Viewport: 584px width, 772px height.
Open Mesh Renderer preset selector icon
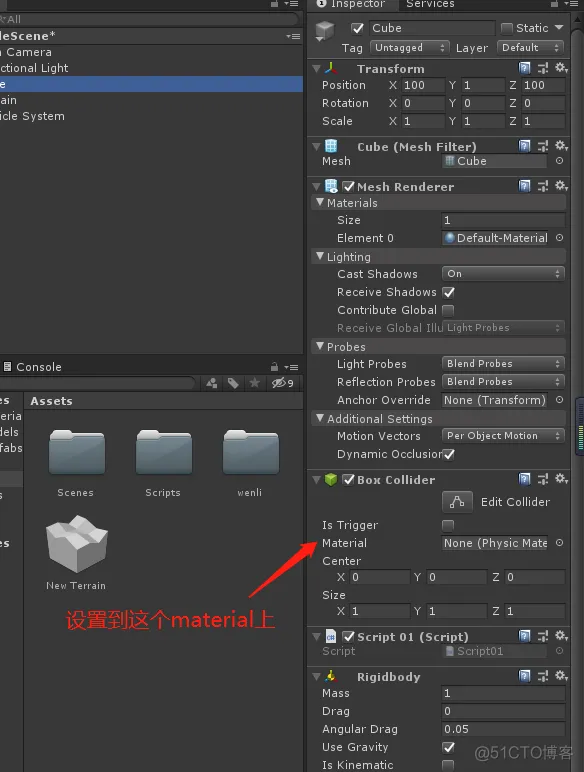pos(543,186)
